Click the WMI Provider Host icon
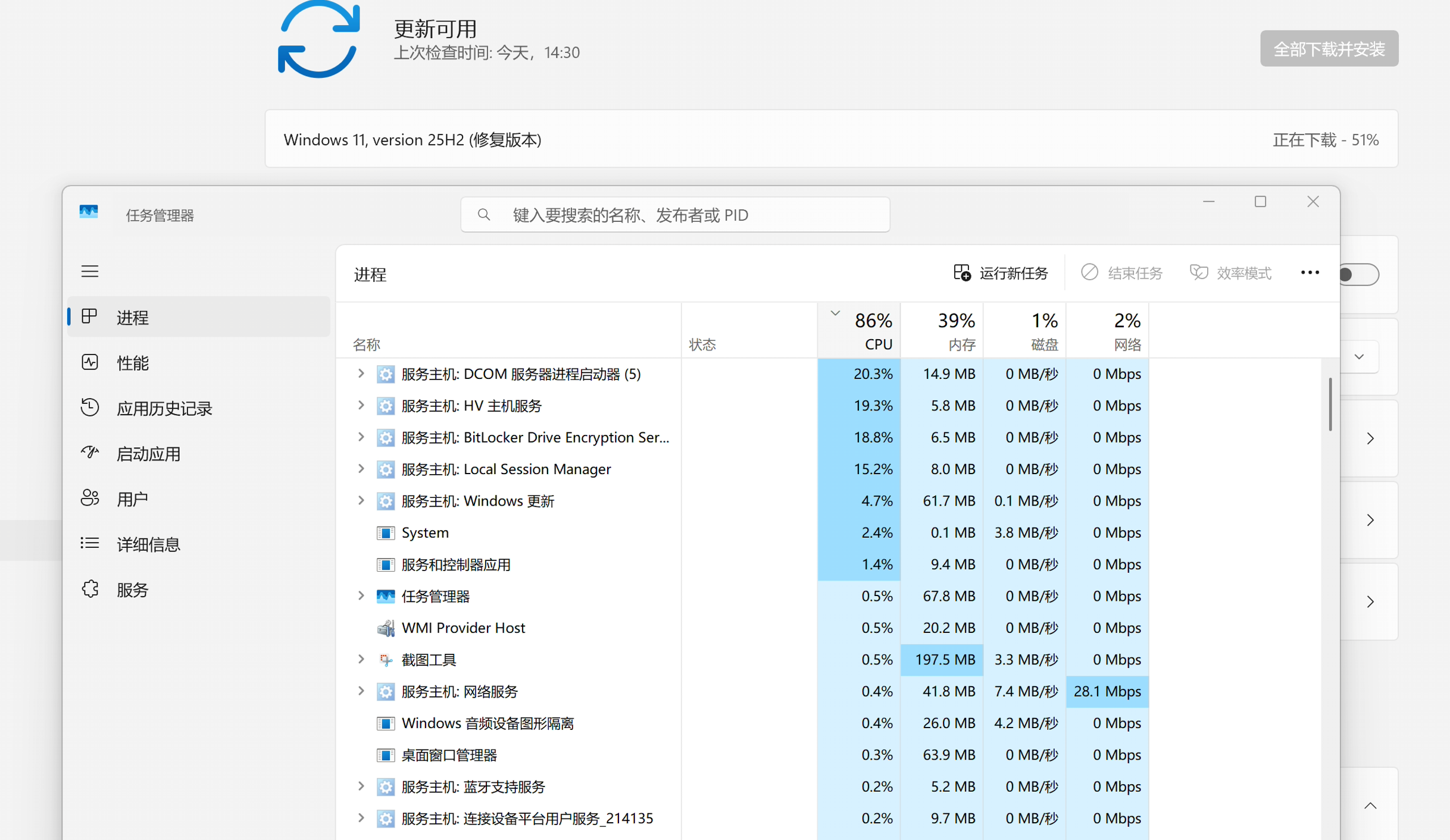Image resolution: width=1450 pixels, height=840 pixels. click(386, 628)
